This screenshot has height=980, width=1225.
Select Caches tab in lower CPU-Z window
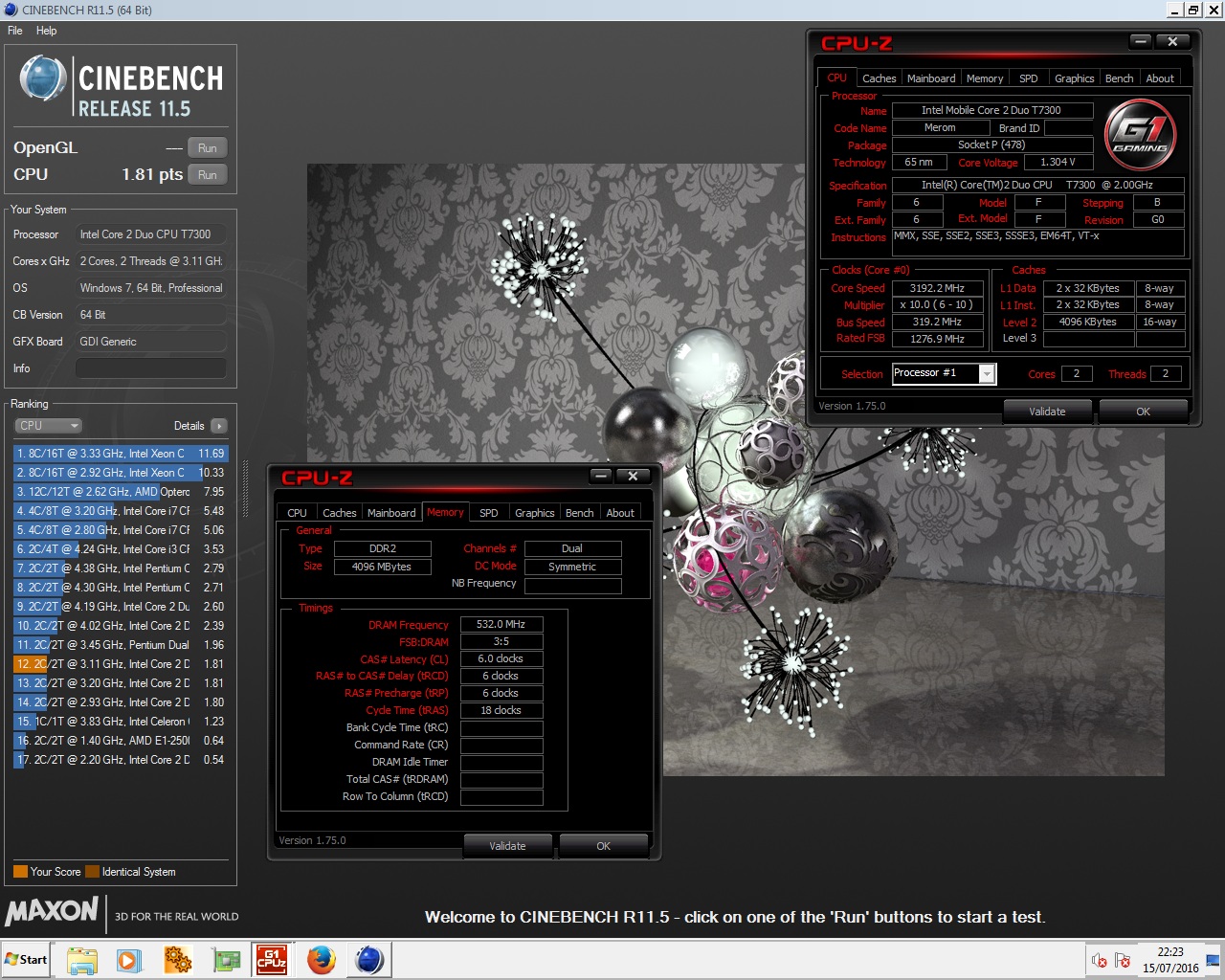click(x=339, y=513)
